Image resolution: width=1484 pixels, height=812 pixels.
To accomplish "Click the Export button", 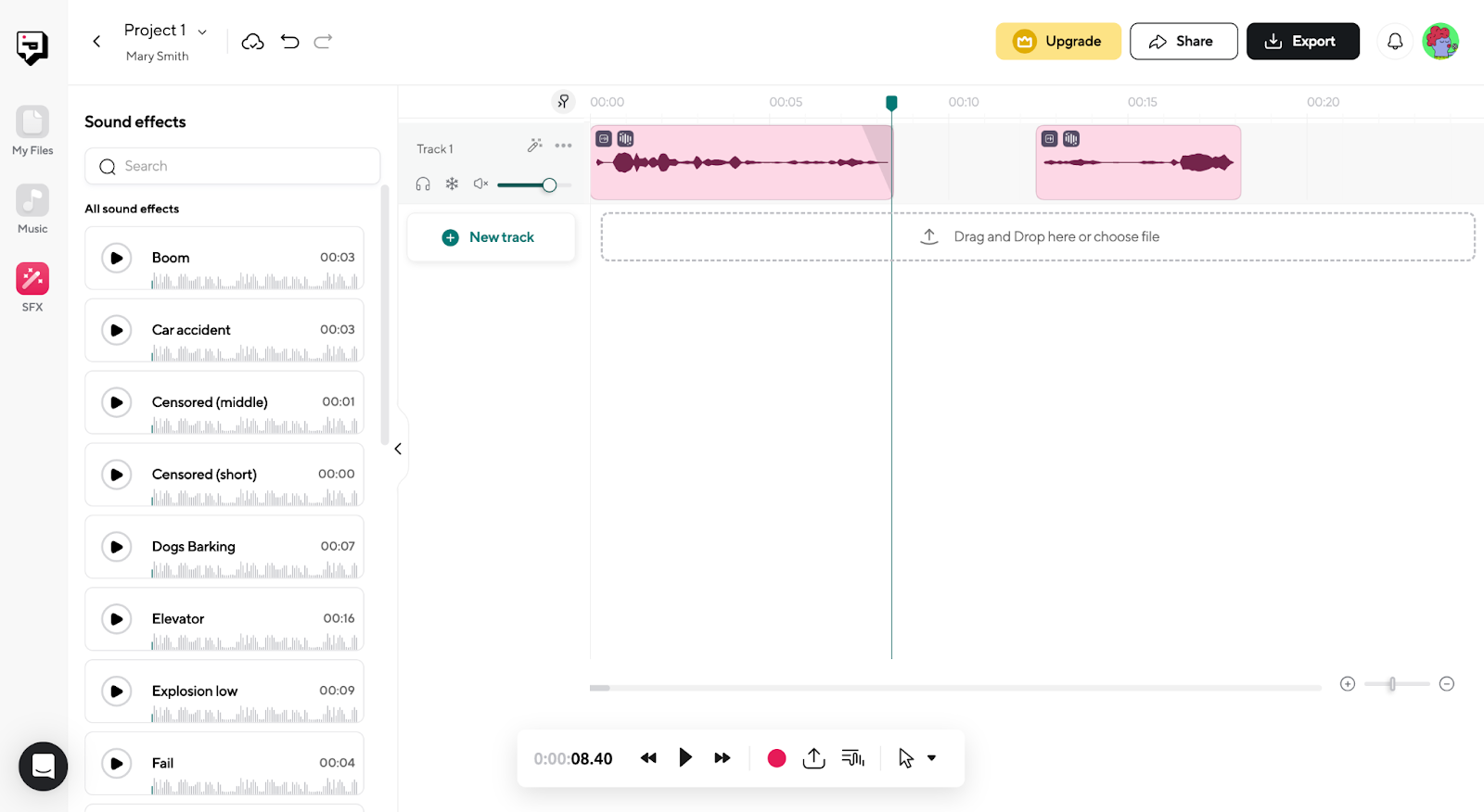I will click(1302, 42).
